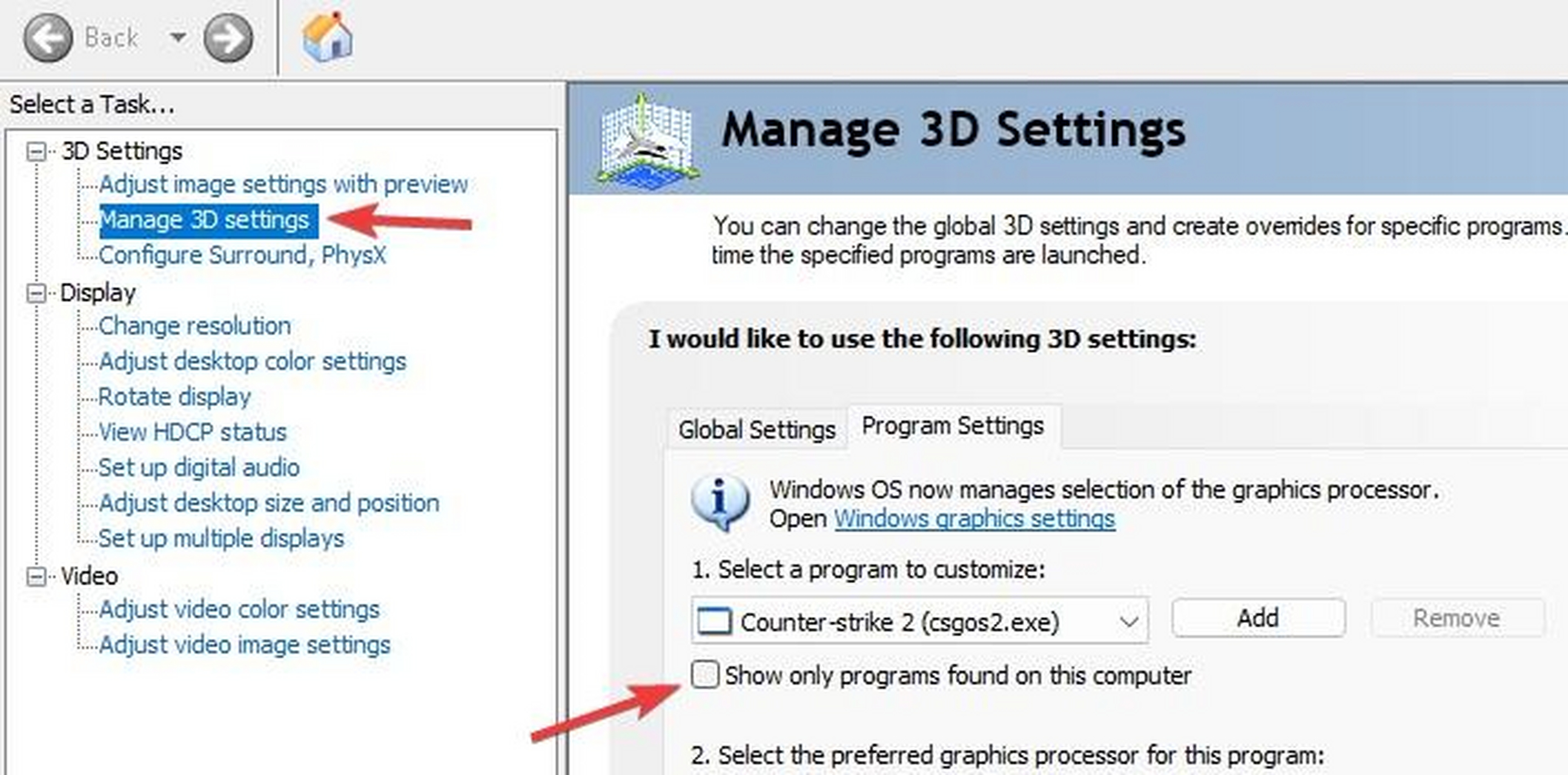The width and height of the screenshot is (1568, 775).
Task: Go to the Home icon
Action: (328, 38)
